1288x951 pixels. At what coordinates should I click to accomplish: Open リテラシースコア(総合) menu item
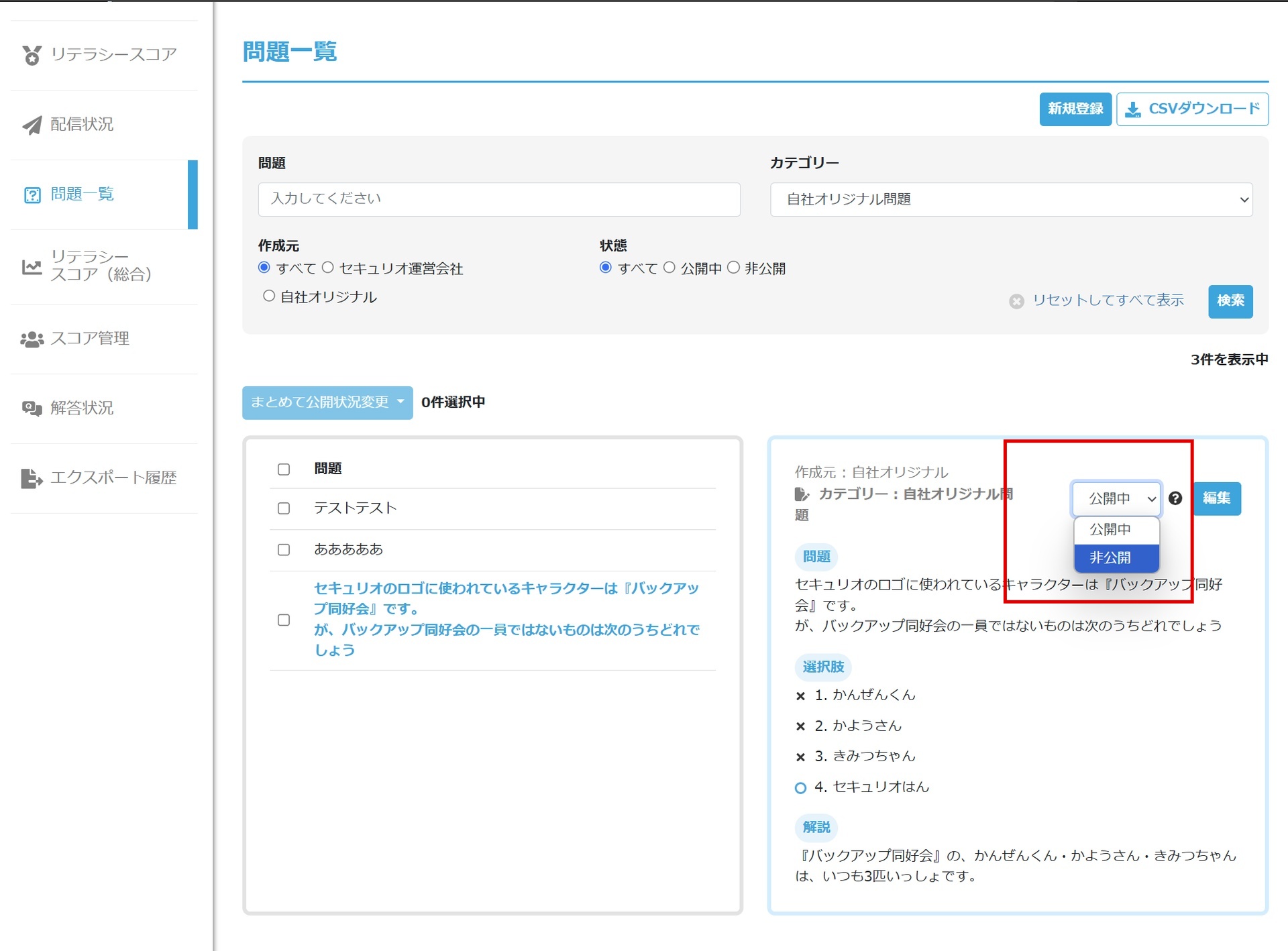click(x=104, y=266)
